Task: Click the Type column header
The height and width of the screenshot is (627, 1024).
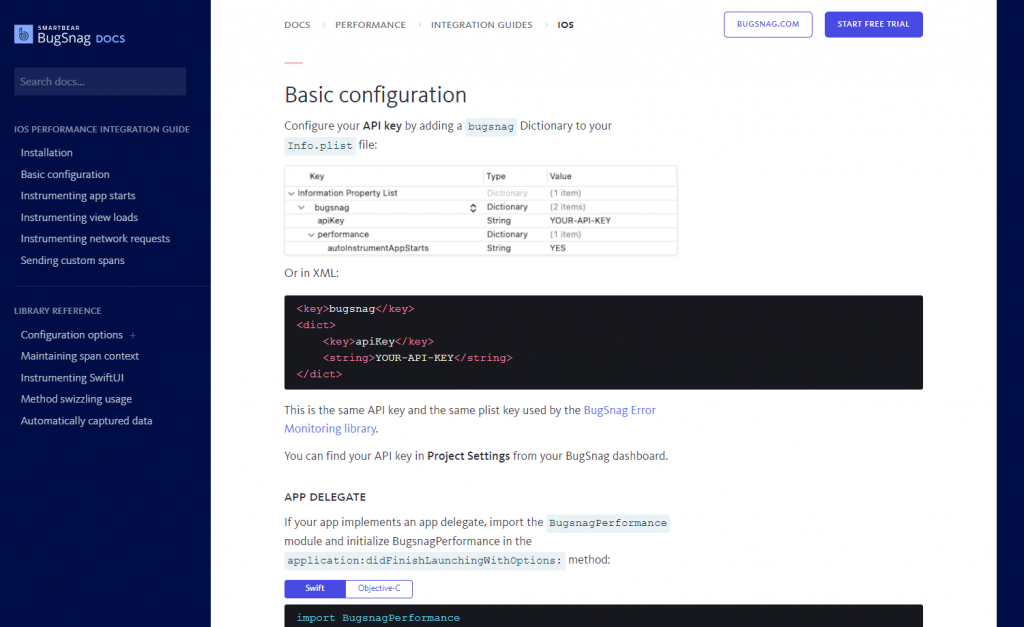Action: pos(496,176)
